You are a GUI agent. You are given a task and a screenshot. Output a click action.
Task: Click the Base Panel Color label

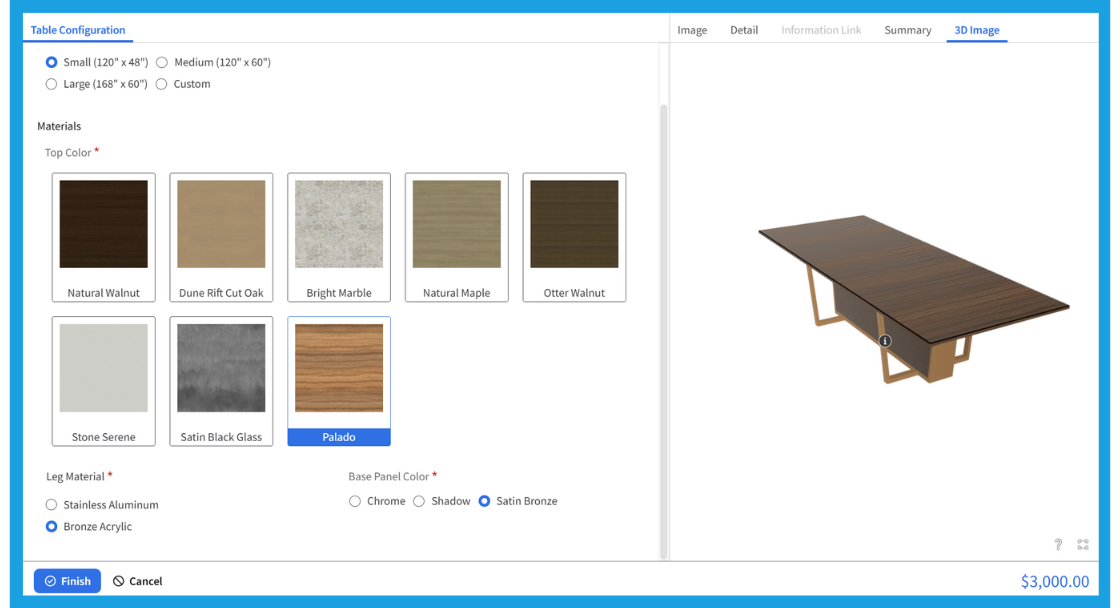coord(389,477)
